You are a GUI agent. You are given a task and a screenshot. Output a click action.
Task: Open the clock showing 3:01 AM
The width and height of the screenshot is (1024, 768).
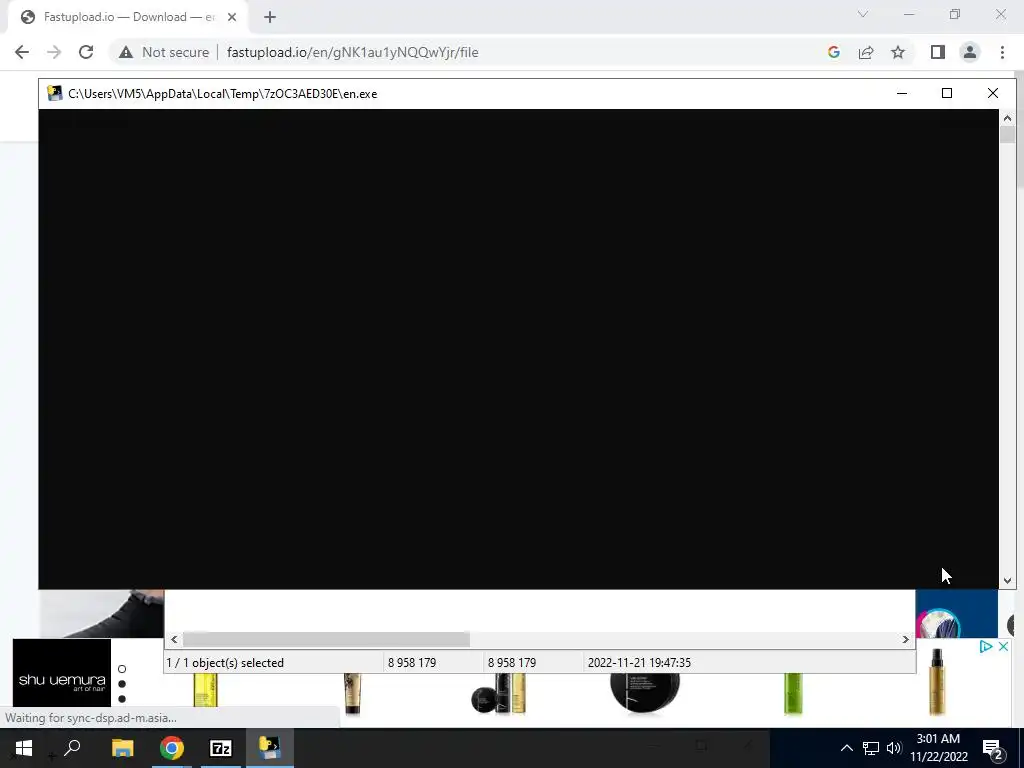point(938,748)
